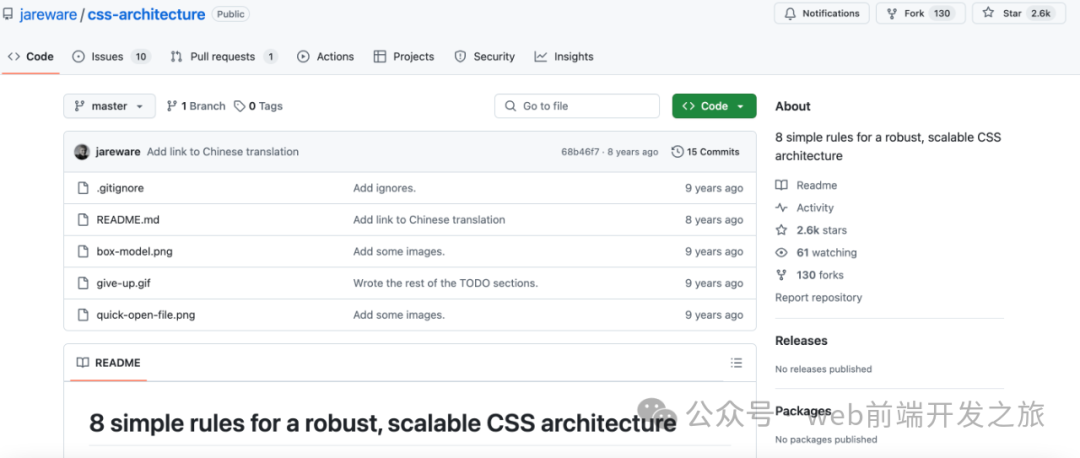Click the Readme book icon in About
Image resolution: width=1080 pixels, height=458 pixels.
[x=781, y=185]
